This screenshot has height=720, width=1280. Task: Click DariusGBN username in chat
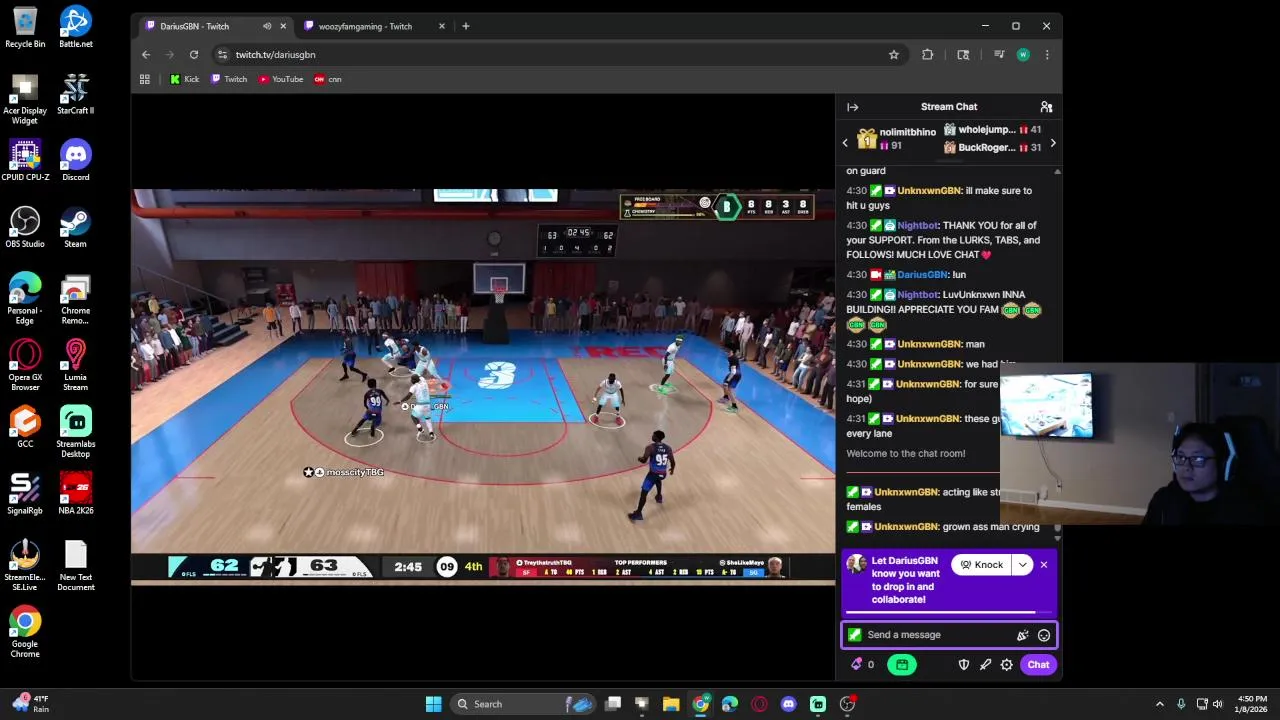coord(922,275)
